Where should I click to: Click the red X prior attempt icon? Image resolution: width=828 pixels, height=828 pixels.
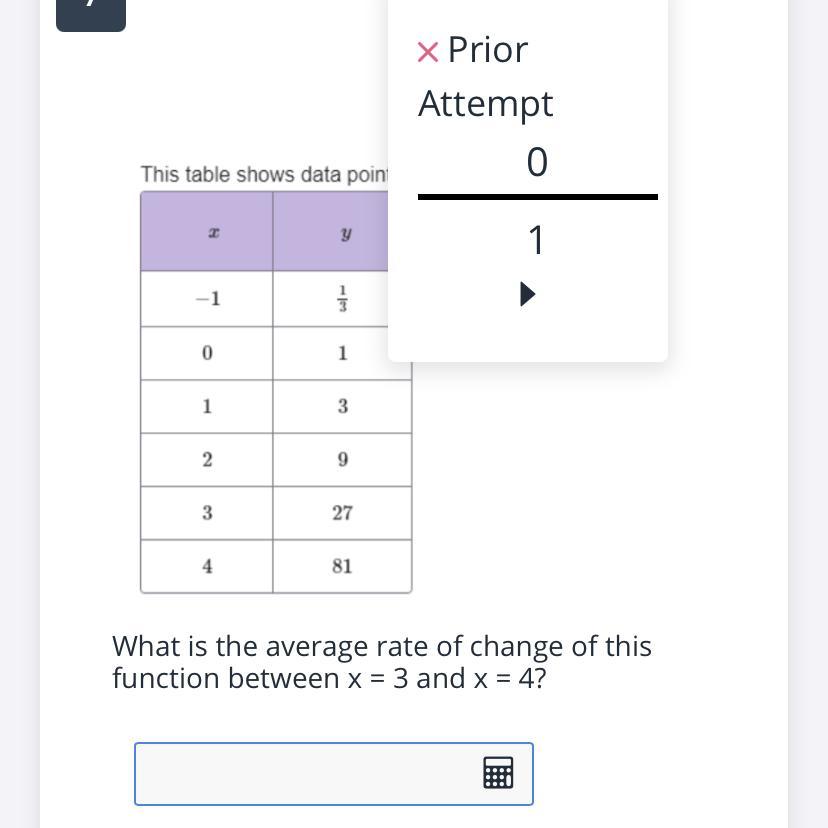click(x=427, y=51)
